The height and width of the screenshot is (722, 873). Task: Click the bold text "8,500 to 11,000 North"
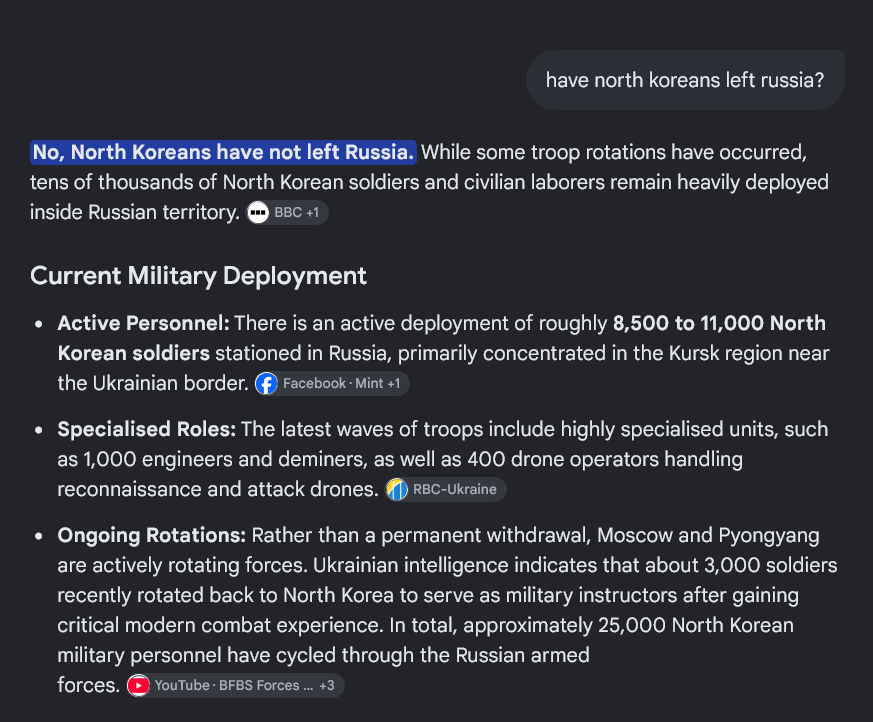coord(719,323)
